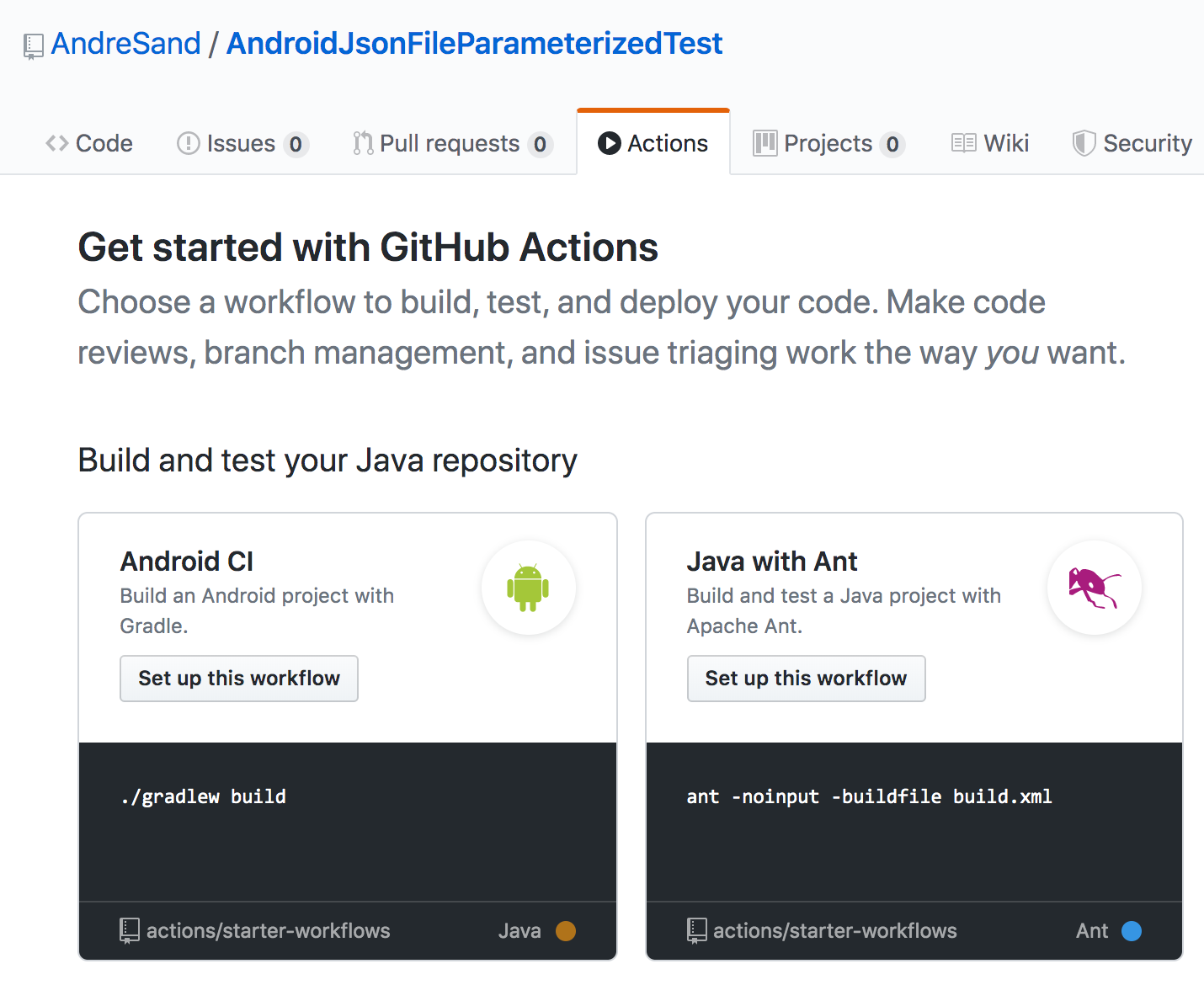Screen dimensions: 1204x985
Task: Click the 'Get started with GitHub Actions' heading
Action: (368, 248)
